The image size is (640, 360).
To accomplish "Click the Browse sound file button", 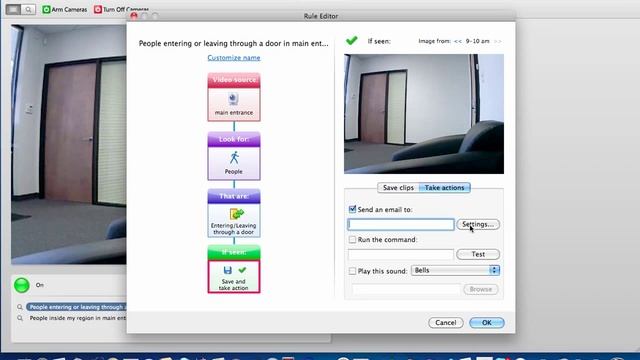I will [480, 289].
